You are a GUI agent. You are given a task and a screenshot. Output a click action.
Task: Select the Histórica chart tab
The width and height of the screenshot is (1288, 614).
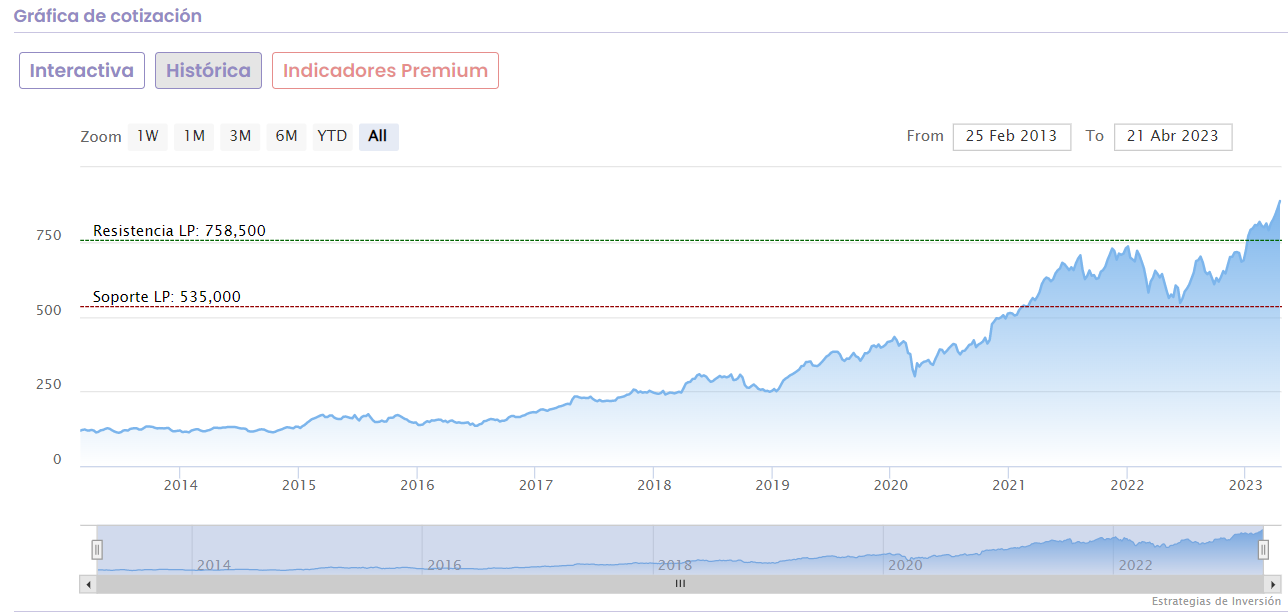(x=208, y=71)
